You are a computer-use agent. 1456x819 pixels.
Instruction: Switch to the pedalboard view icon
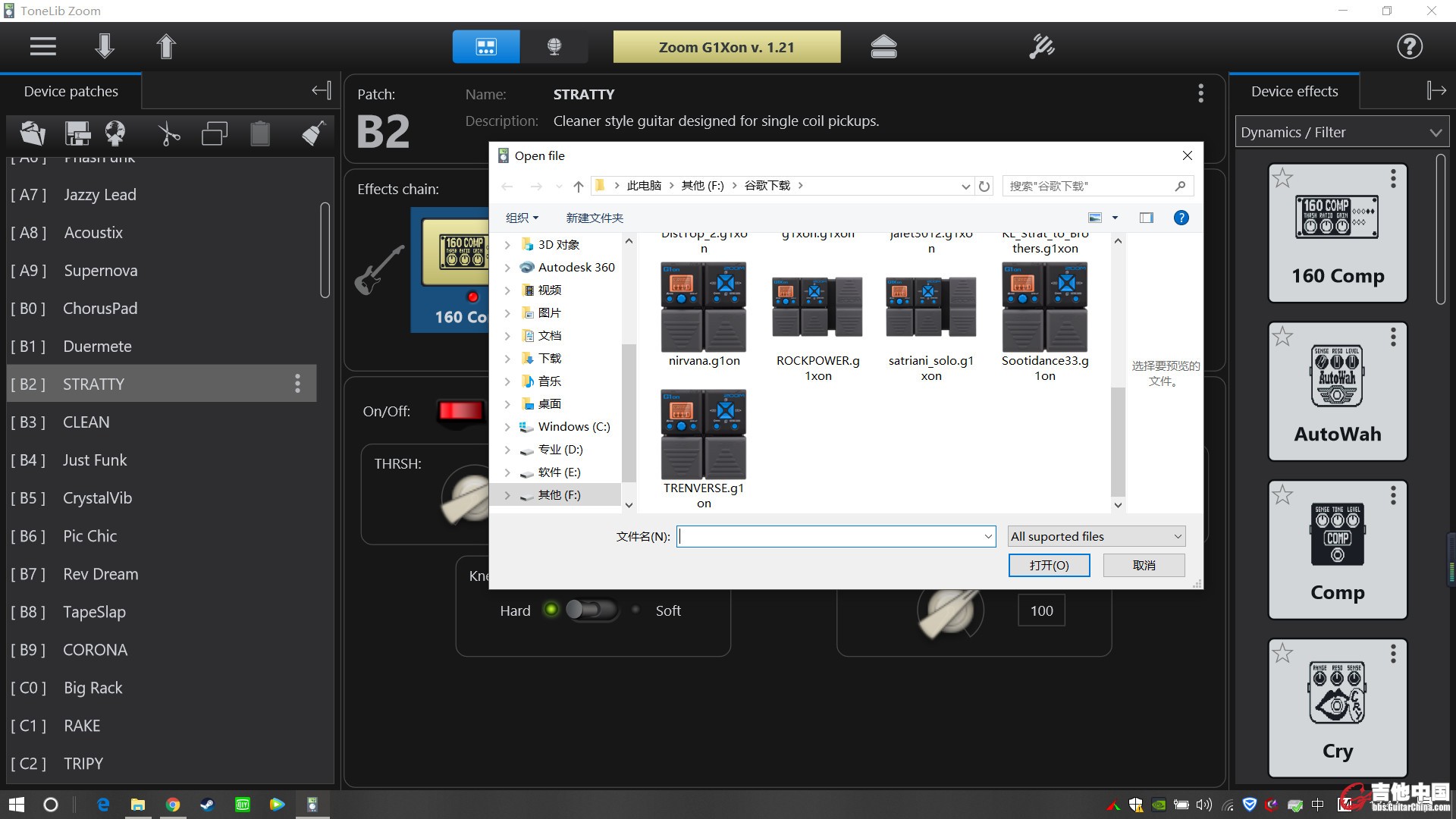[x=486, y=46]
